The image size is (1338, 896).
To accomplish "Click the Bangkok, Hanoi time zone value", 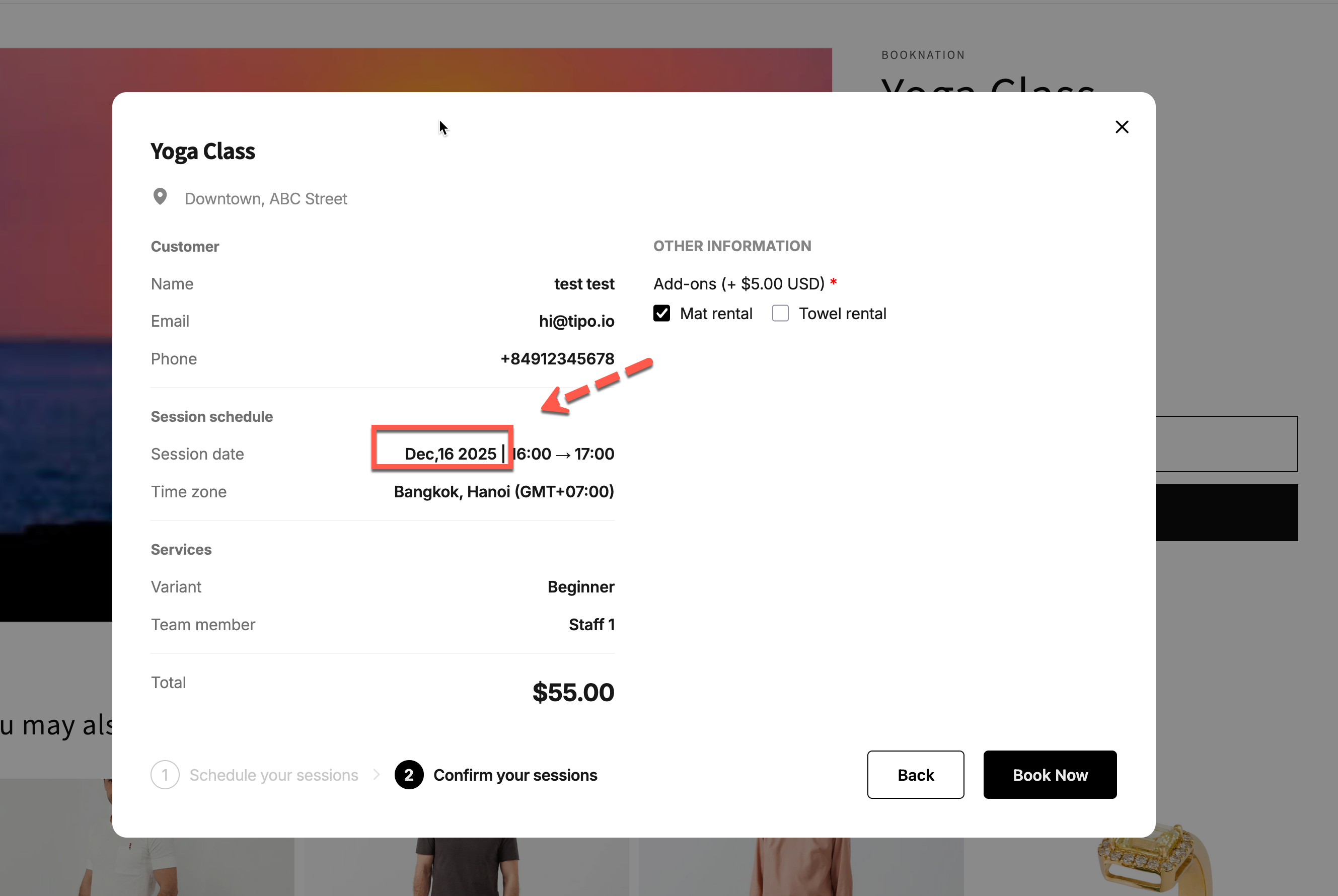I will [x=504, y=491].
